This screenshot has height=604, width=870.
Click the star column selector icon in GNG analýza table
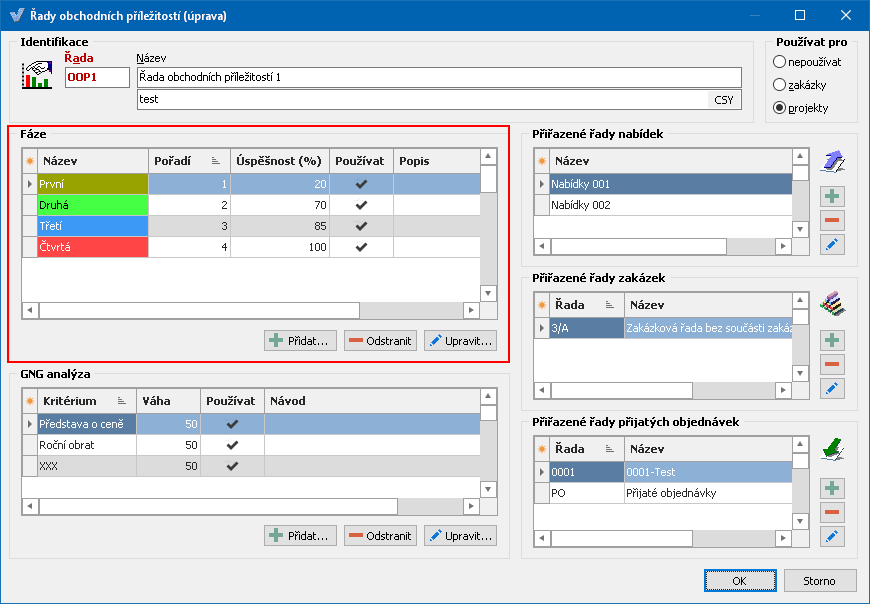pos(30,401)
